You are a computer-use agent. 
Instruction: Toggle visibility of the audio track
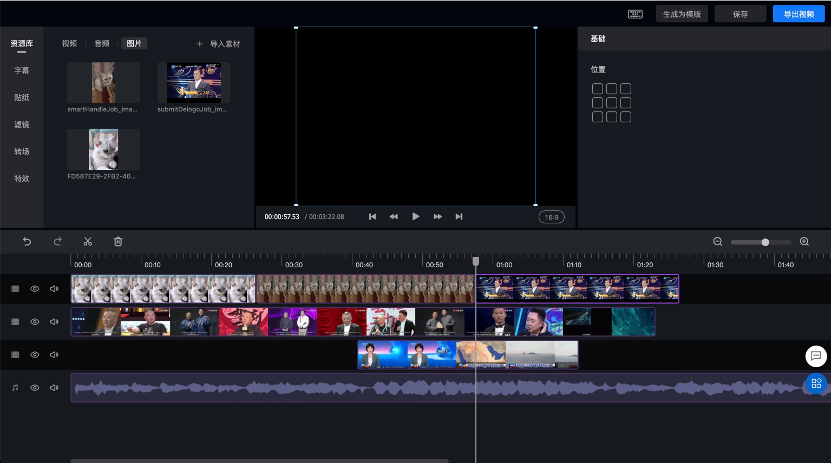34,387
